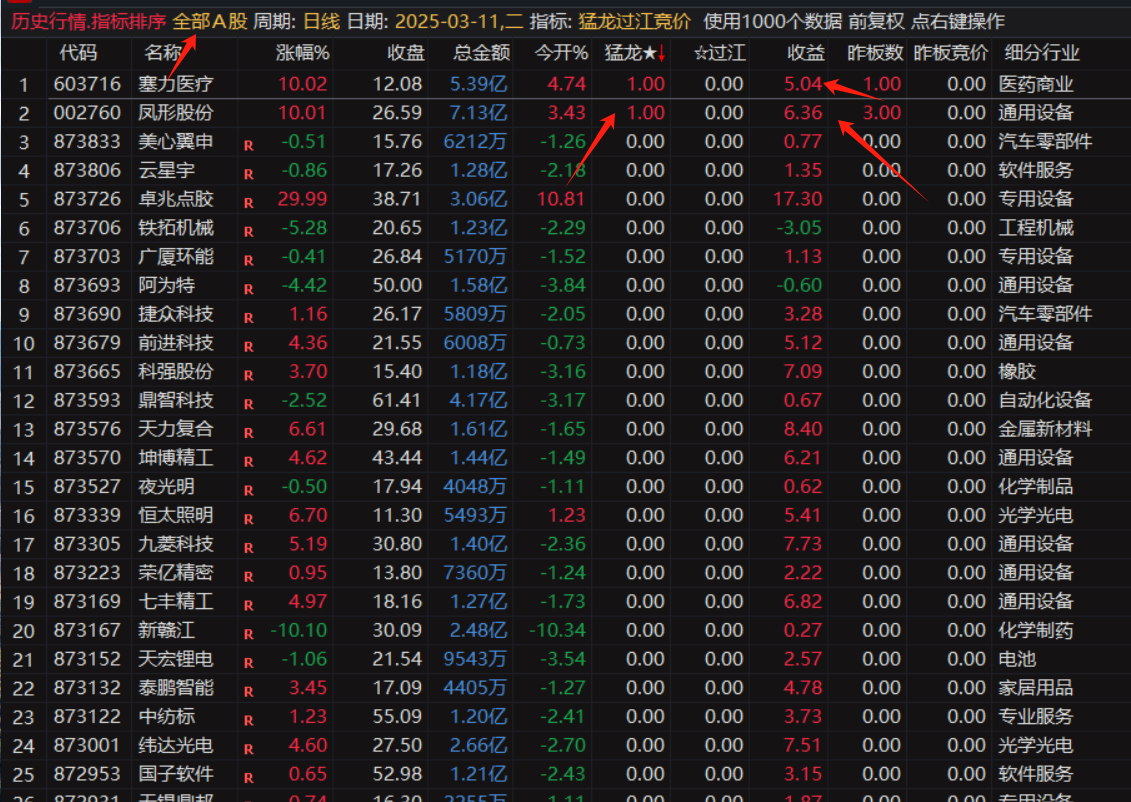Viewport: 1131px width, 802px height.
Task: Click stock code 873726 in the list
Action: (x=87, y=199)
